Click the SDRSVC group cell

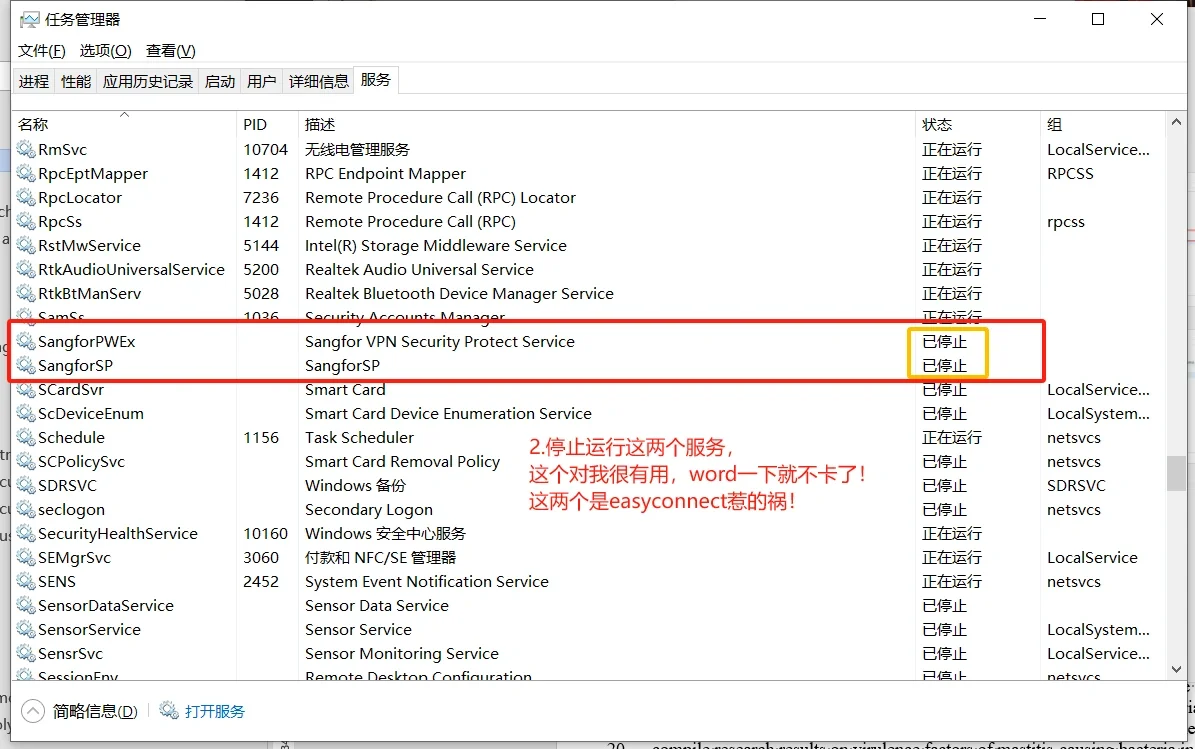[x=1076, y=485]
